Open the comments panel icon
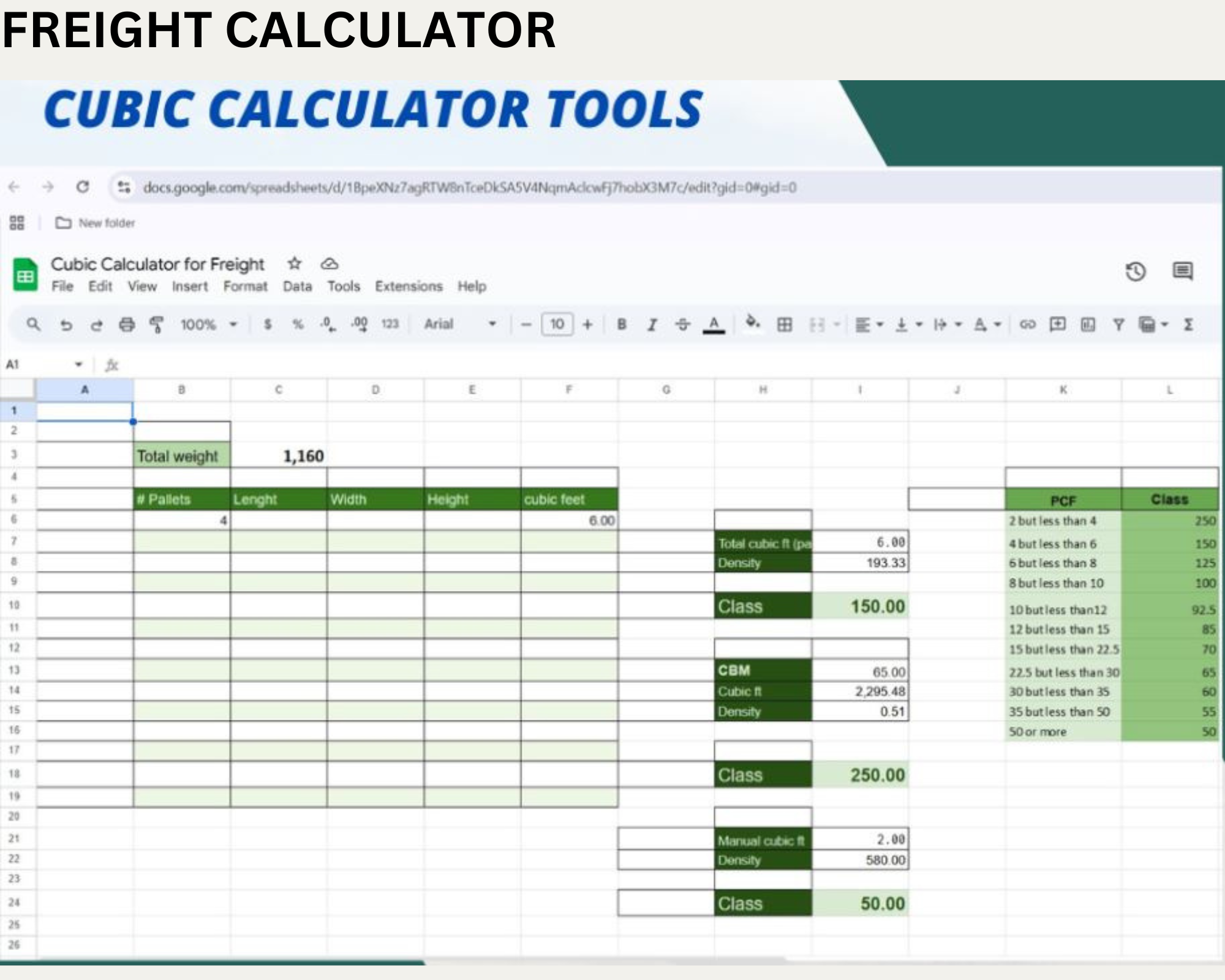This screenshot has width=1225, height=980. point(1182,271)
